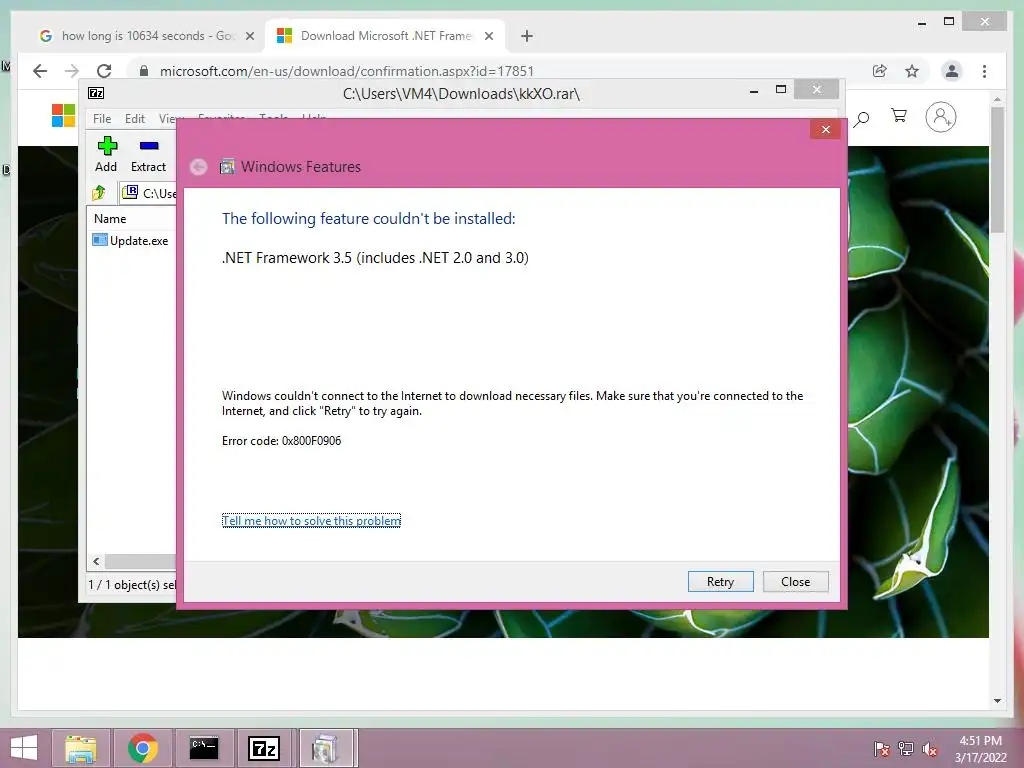Open the Chrome profile icon
This screenshot has height=768, width=1024.
[x=952, y=71]
